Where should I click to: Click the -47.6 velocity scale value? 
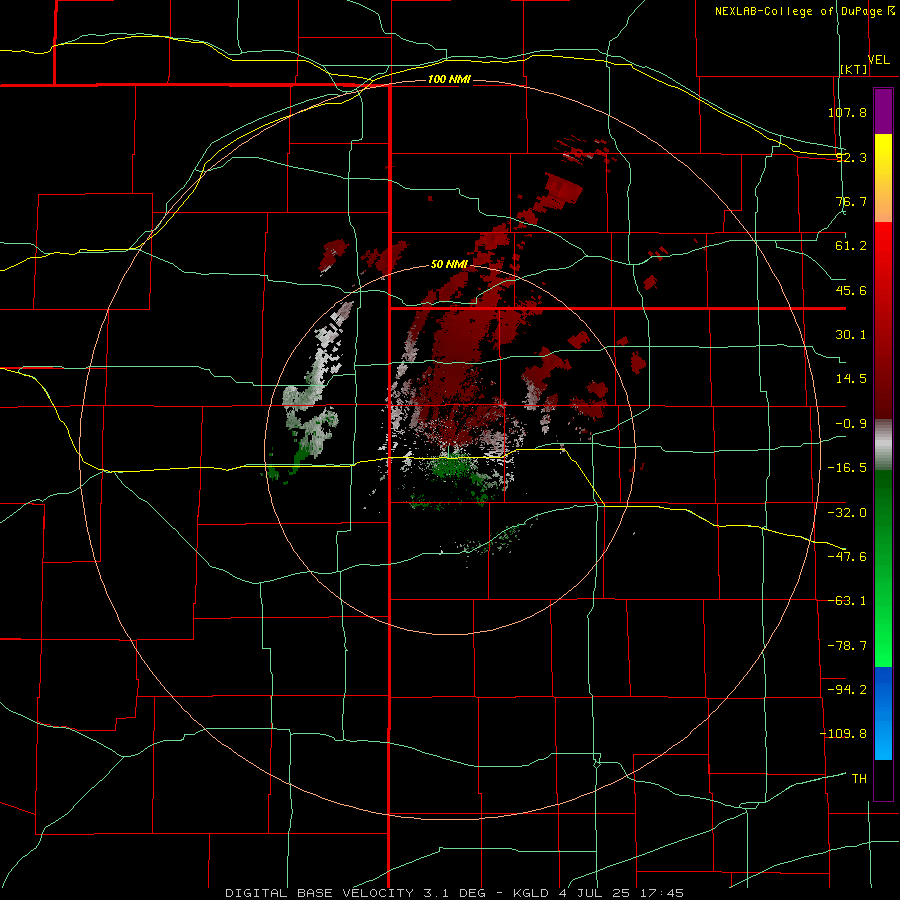point(847,557)
